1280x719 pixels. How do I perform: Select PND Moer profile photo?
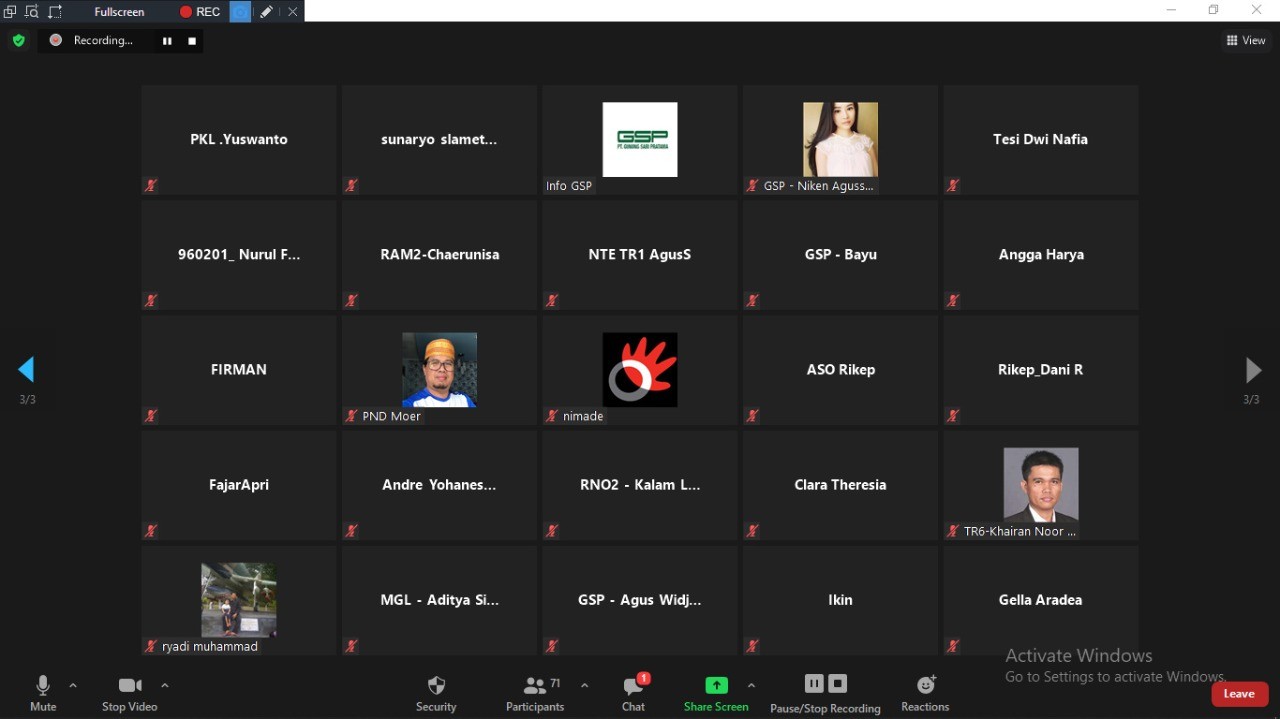point(439,370)
